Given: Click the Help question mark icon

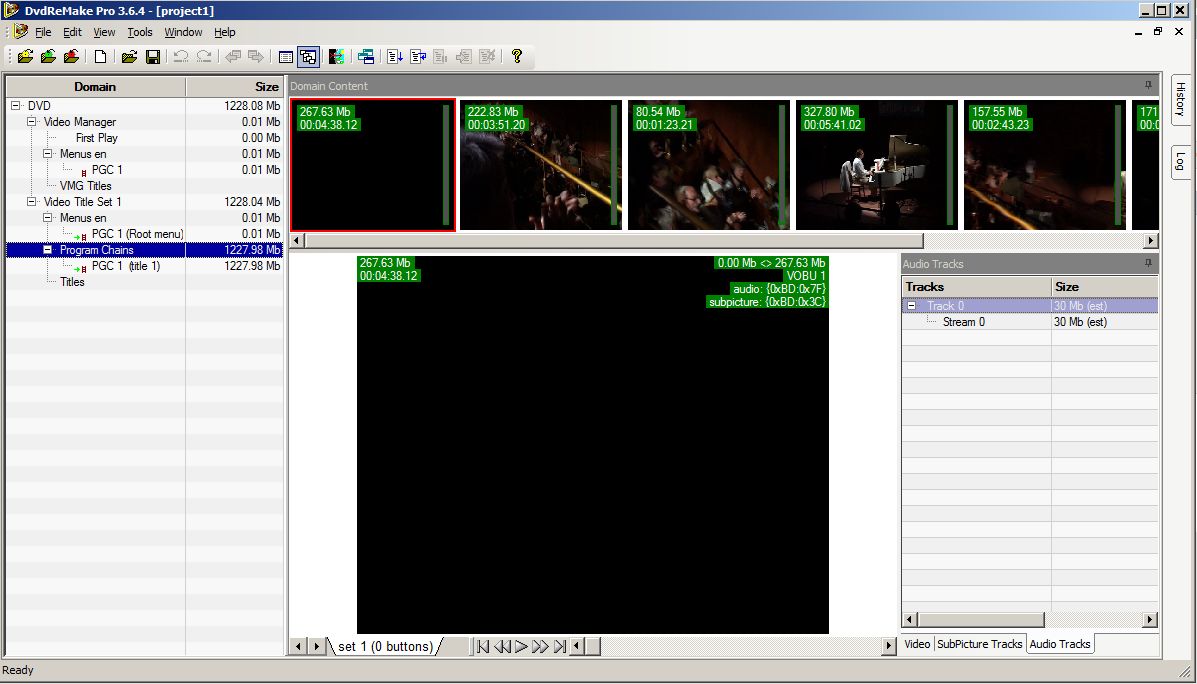Looking at the screenshot, I should (517, 57).
